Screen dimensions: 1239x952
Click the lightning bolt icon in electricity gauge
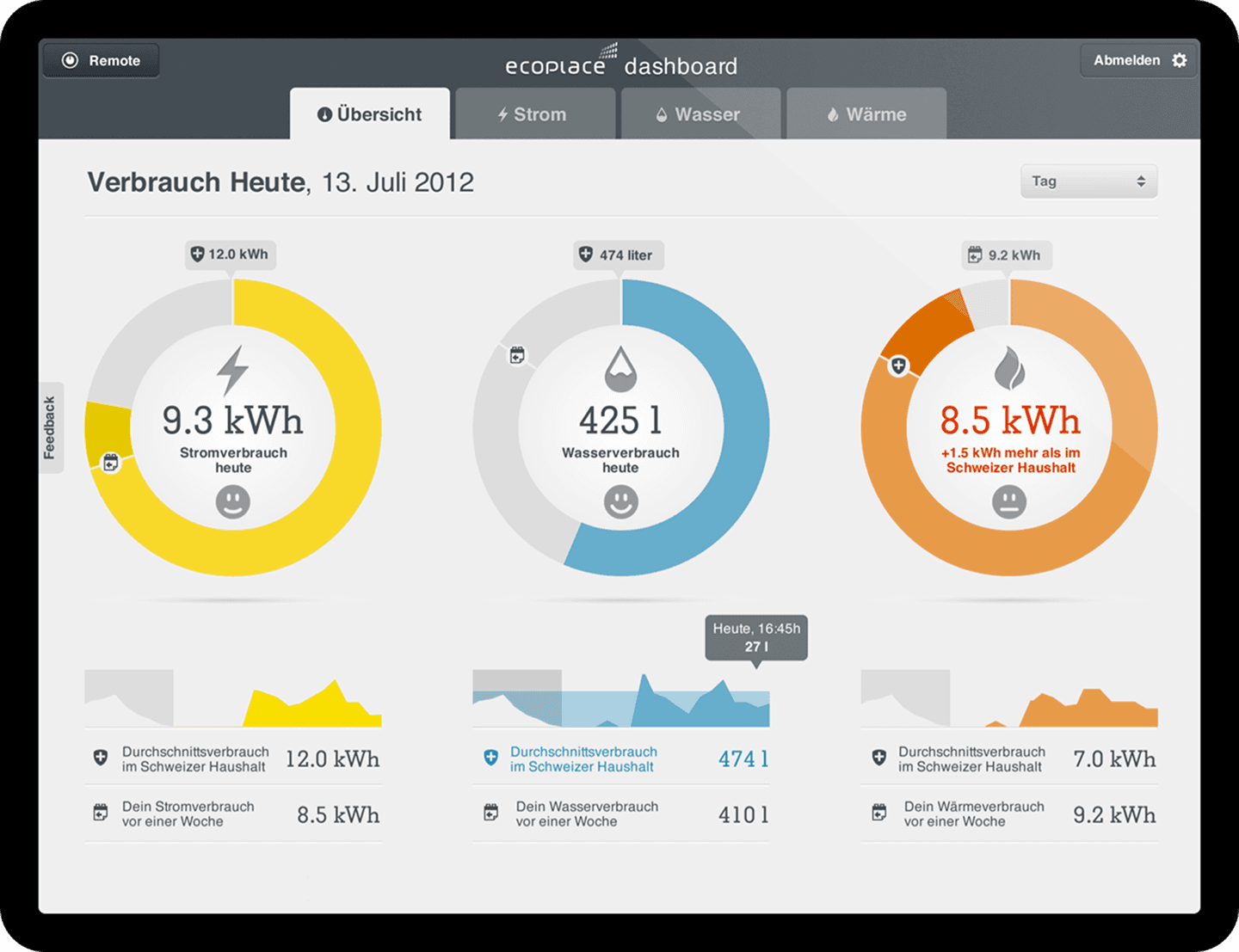click(x=232, y=371)
